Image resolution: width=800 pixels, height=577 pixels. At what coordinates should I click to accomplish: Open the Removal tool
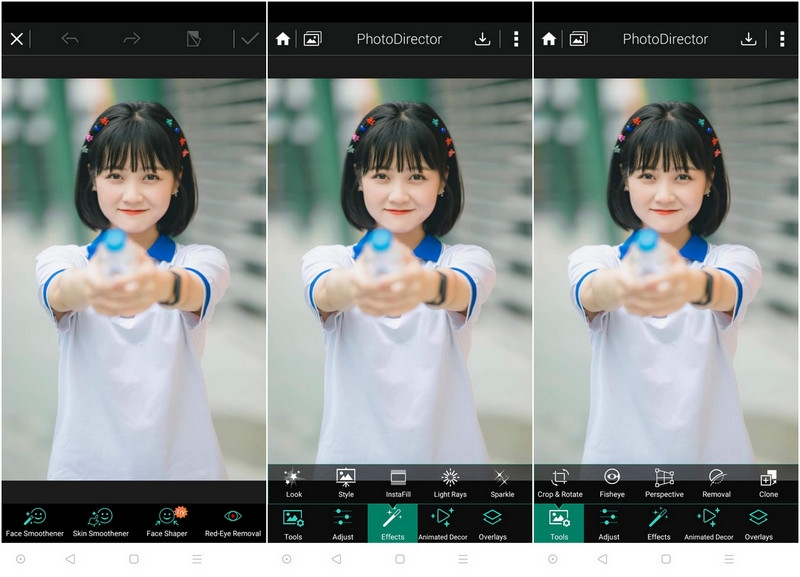(x=718, y=480)
